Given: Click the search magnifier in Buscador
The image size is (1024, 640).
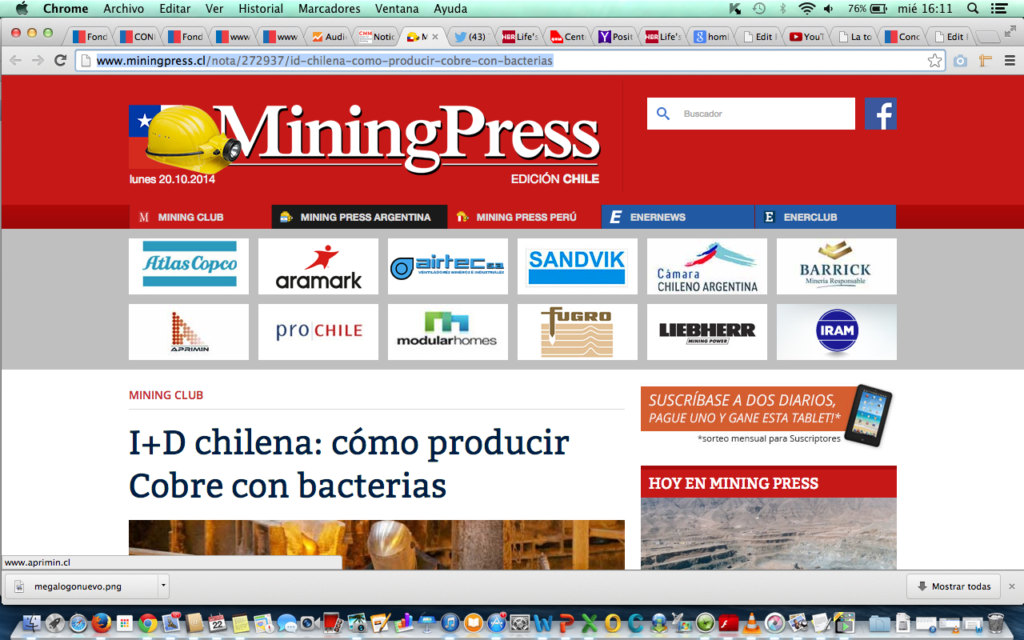Looking at the screenshot, I should click(663, 114).
